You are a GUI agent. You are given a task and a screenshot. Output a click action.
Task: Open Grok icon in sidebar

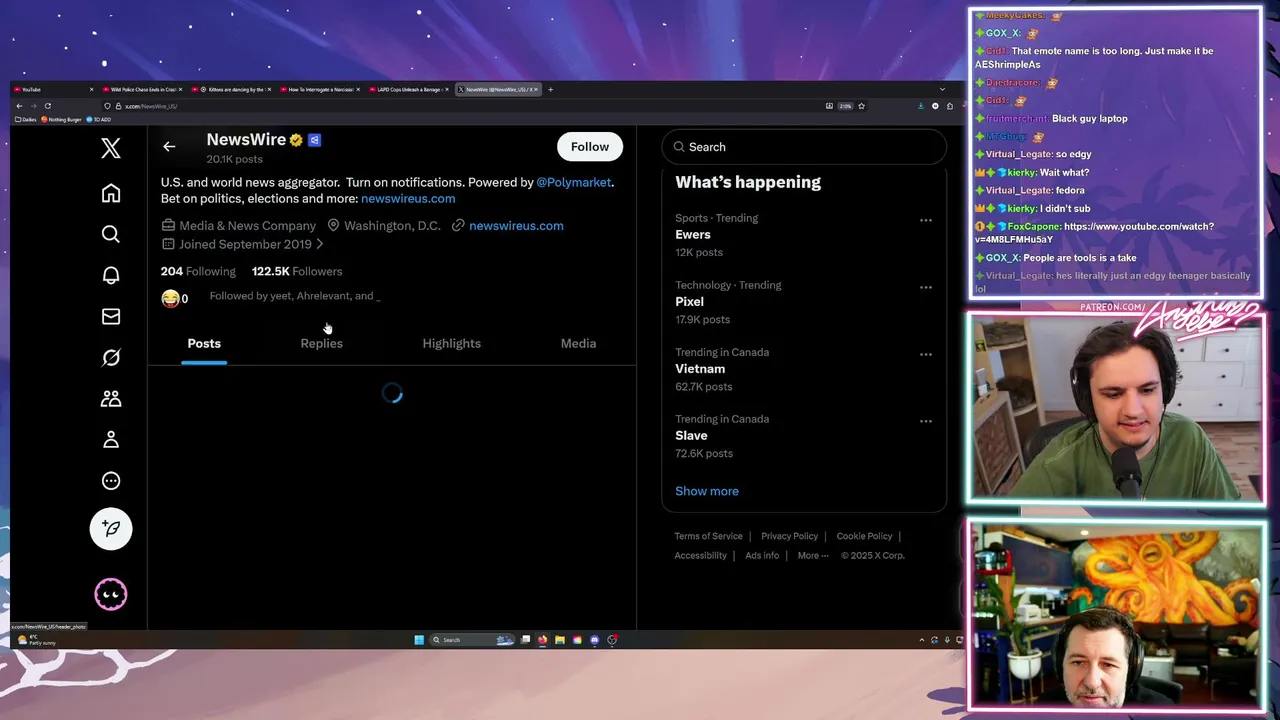[x=111, y=357]
